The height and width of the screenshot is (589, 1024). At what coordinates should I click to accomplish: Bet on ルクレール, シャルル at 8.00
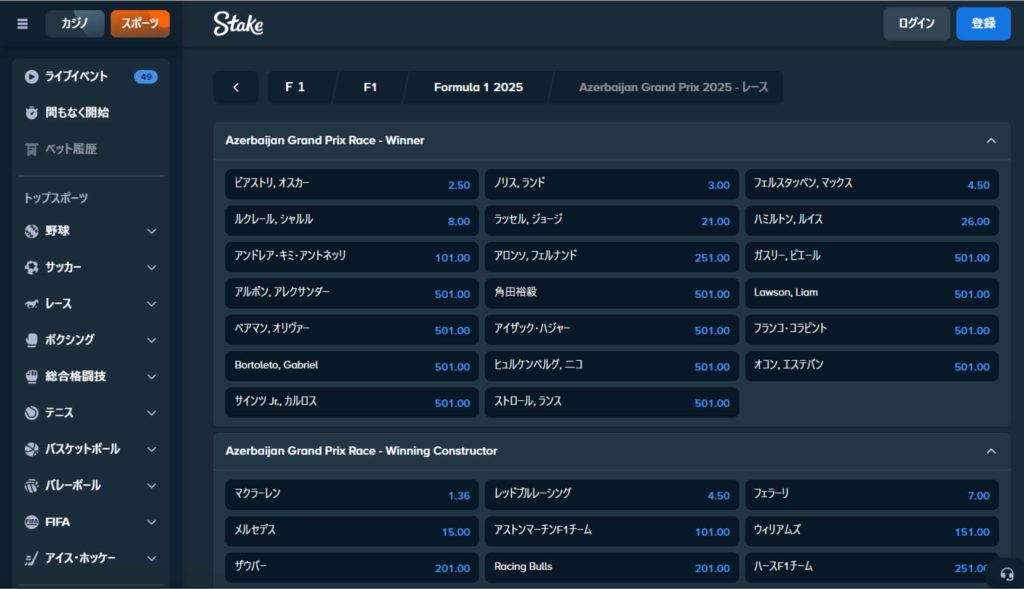[351, 221]
